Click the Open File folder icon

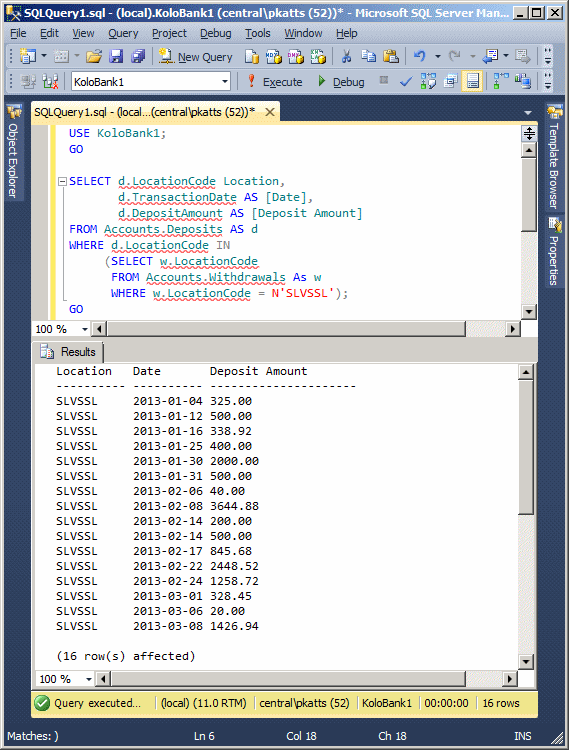[94, 57]
